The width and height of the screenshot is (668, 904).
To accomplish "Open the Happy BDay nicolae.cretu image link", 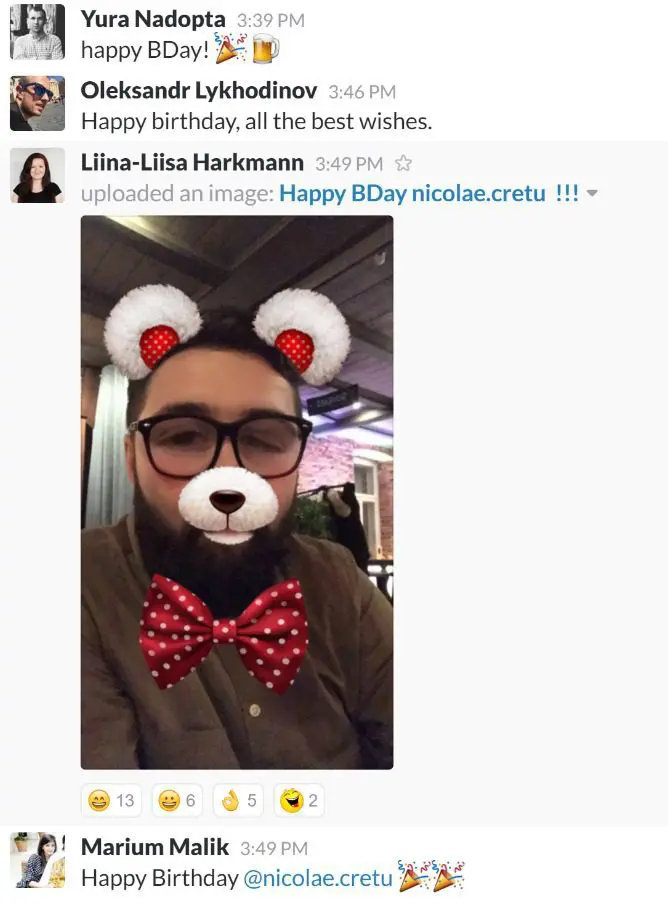I will tap(429, 193).
